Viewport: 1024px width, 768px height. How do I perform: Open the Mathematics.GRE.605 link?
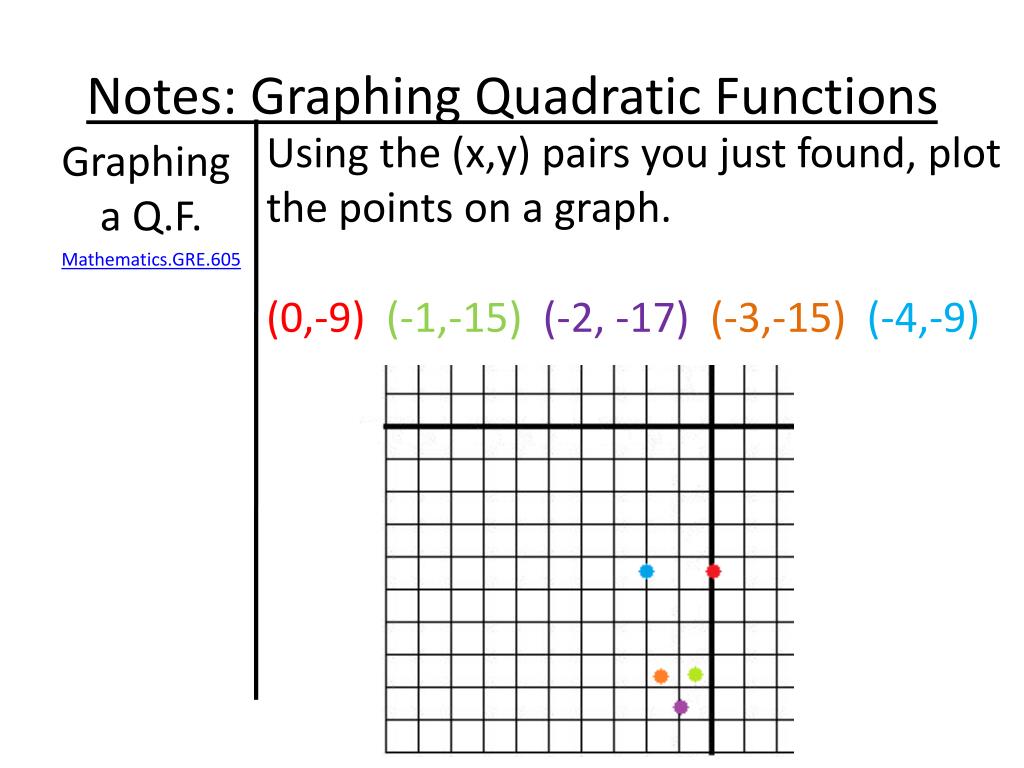[151, 261]
